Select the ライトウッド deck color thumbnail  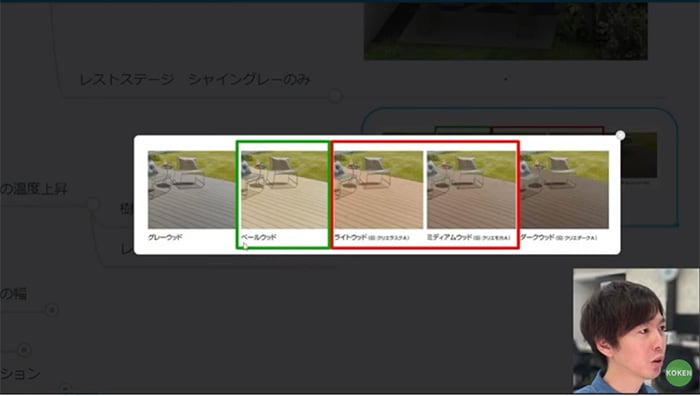point(378,190)
